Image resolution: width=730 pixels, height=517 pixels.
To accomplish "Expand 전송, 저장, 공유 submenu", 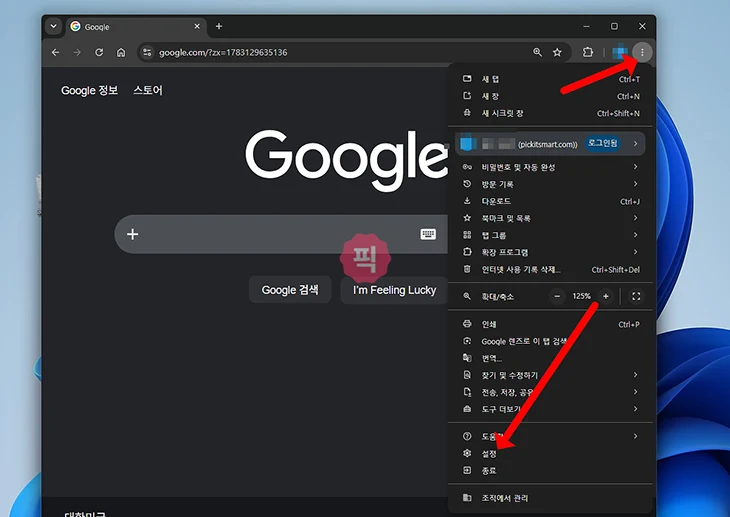I will 551,392.
